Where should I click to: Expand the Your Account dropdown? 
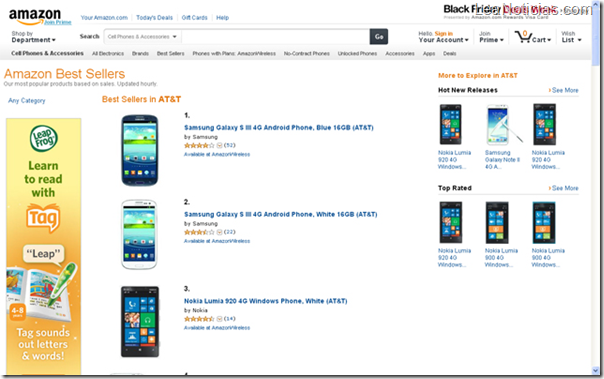click(443, 37)
